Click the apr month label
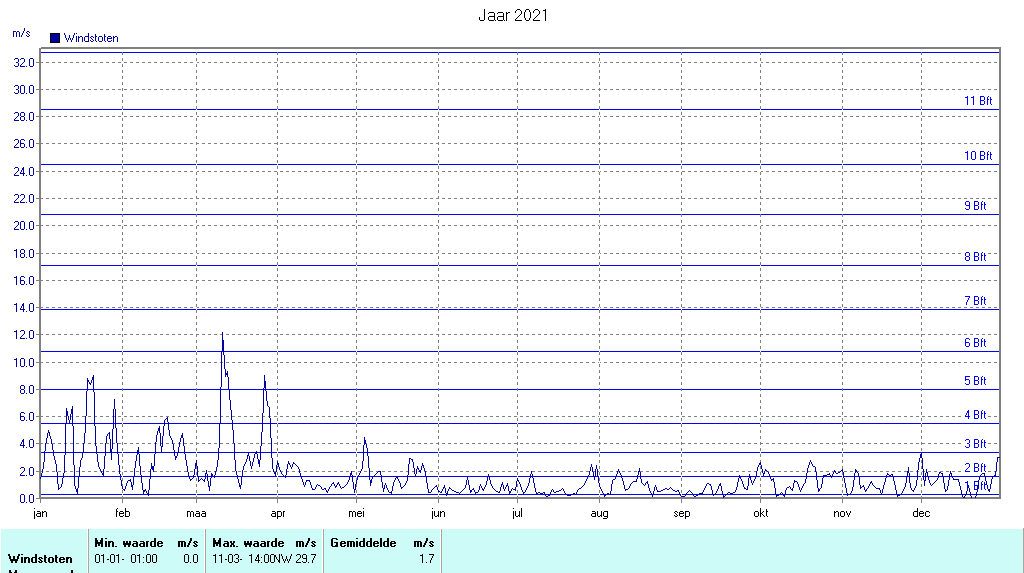 (278, 514)
